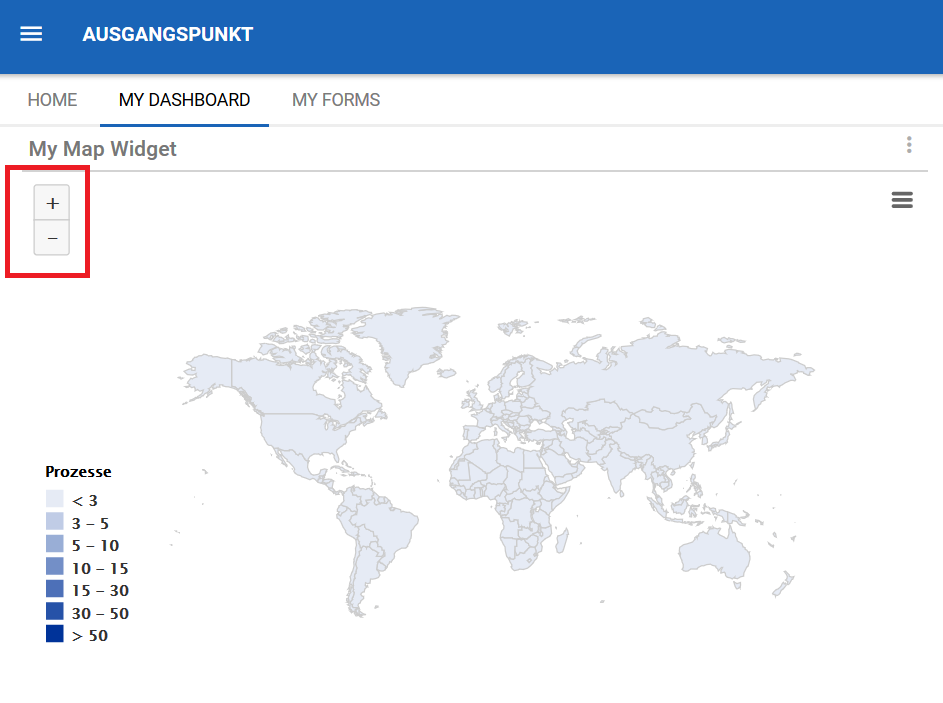The height and width of the screenshot is (703, 943).
Task: Toggle the '10 – 15' legend label
Action: point(100,568)
